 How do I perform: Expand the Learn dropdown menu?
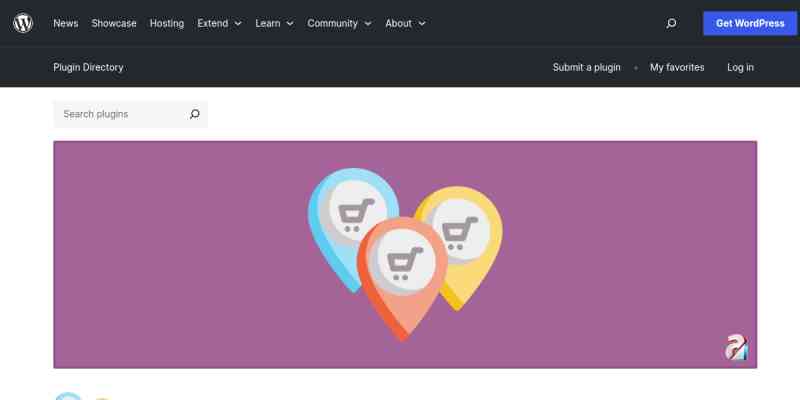pyautogui.click(x=274, y=23)
